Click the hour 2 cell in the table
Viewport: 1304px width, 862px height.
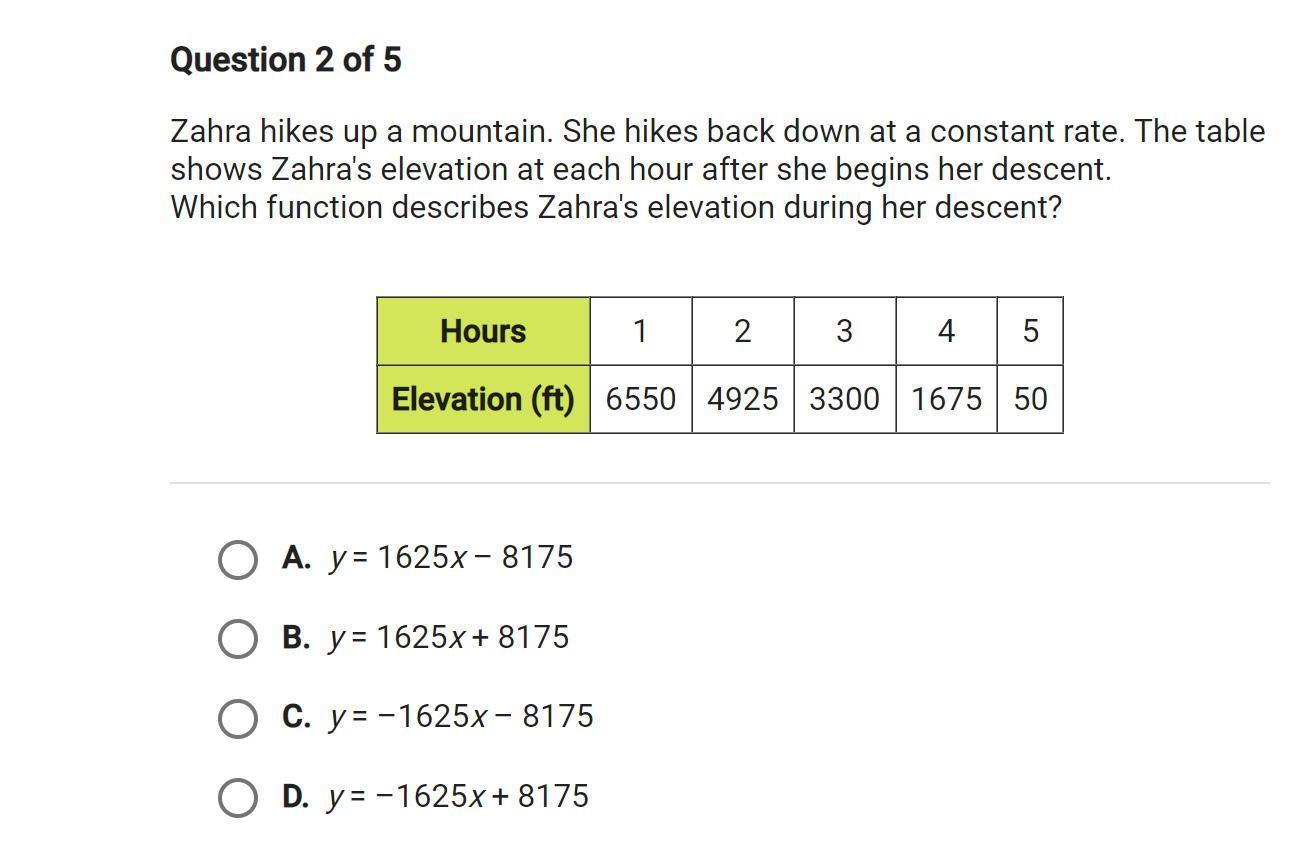coord(743,331)
